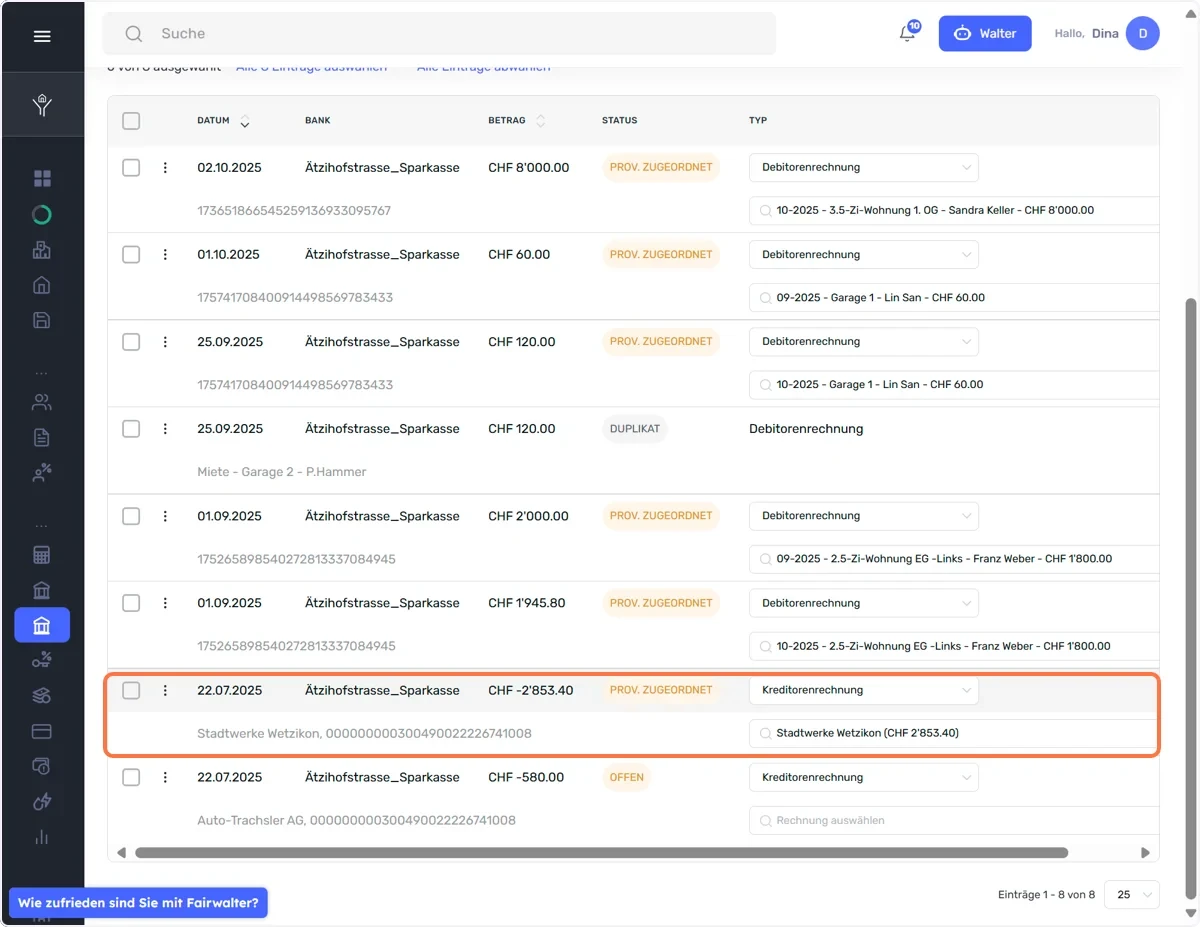Open the calculator icon in the sidebar

click(42, 555)
